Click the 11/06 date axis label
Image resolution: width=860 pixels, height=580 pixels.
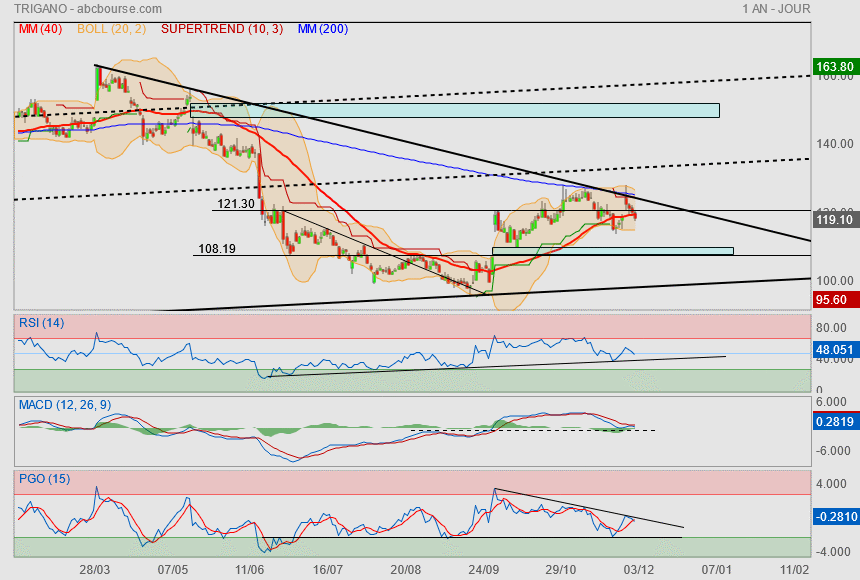coord(250,570)
